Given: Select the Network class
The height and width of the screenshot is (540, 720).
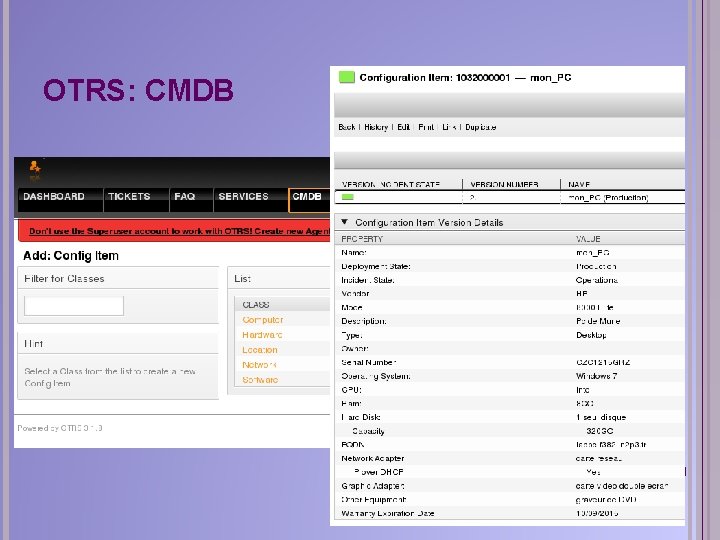Looking at the screenshot, I should pos(259,365).
